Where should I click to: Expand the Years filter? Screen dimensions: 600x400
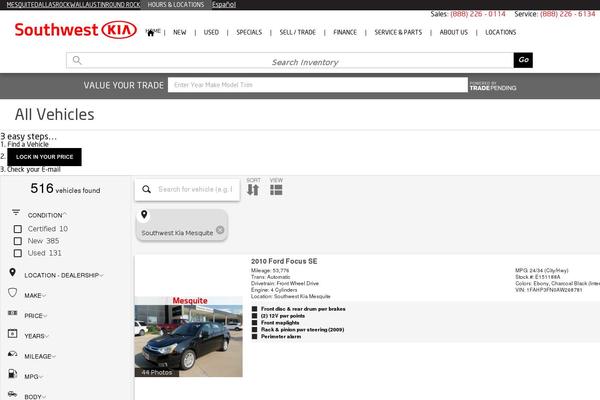point(36,336)
